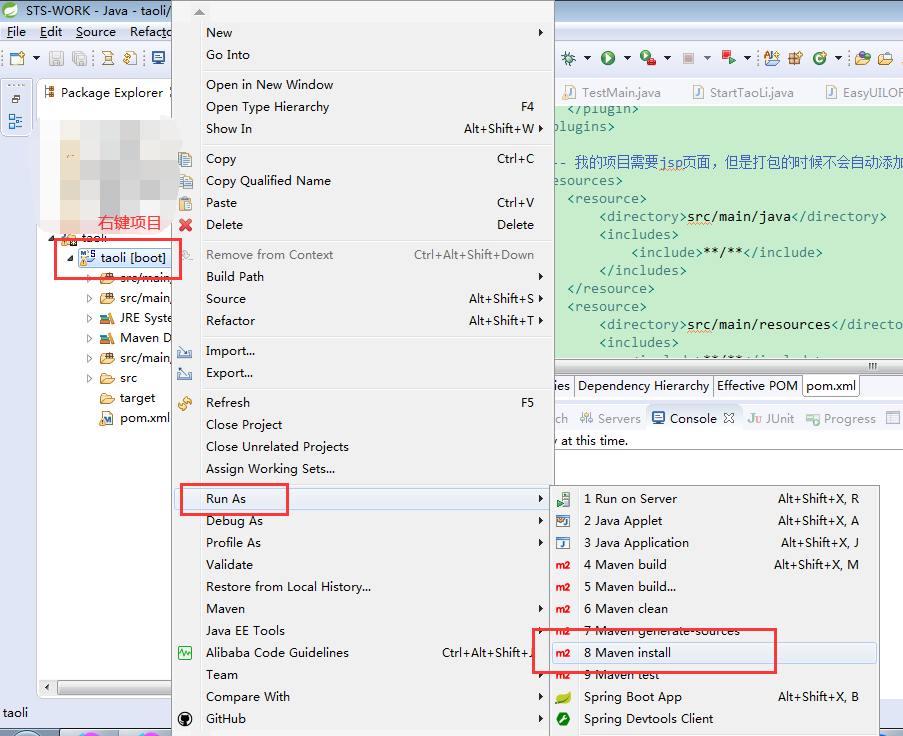The width and height of the screenshot is (903, 736).
Task: Click the Alibaba Code Guidelines menu icon
Action: tap(185, 652)
